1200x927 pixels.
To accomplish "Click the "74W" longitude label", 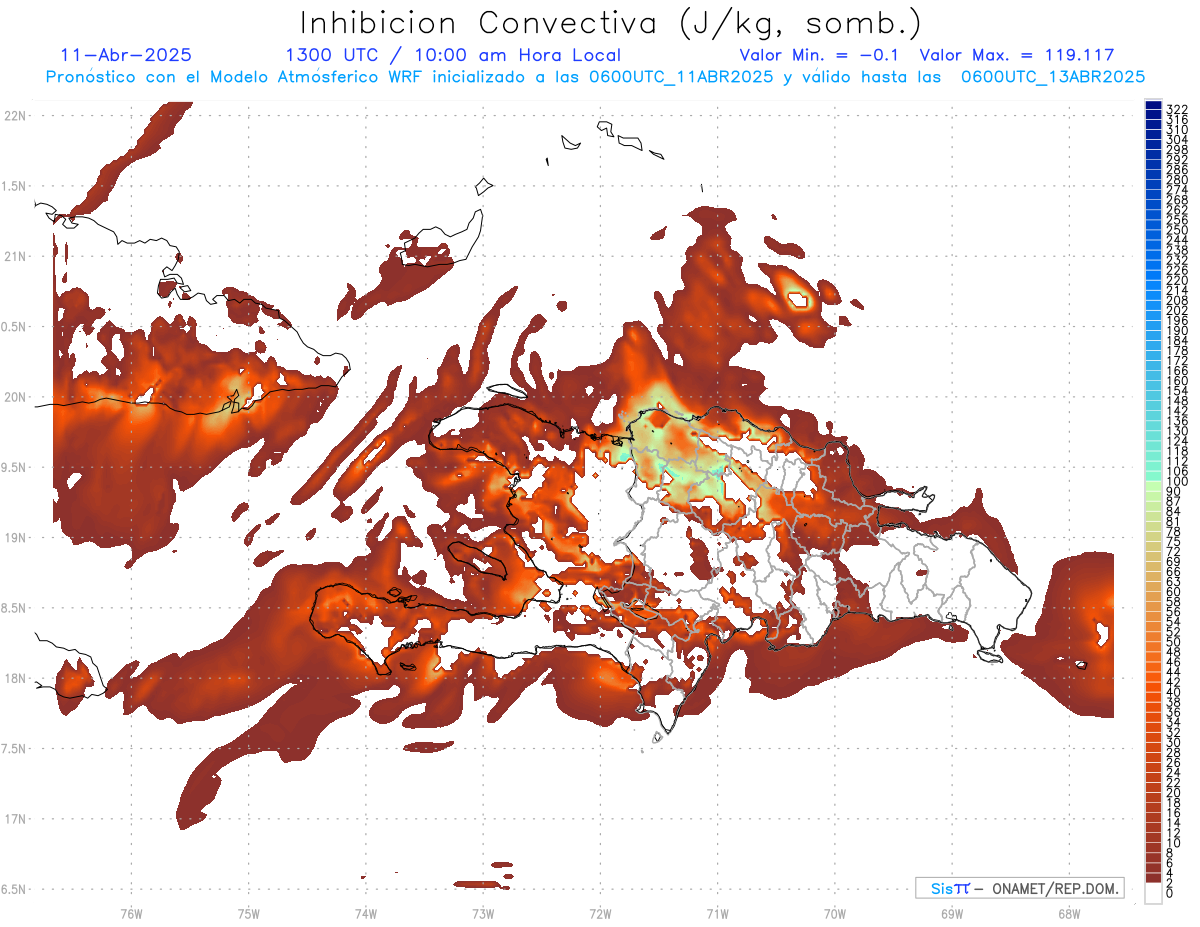I will 366,913.
